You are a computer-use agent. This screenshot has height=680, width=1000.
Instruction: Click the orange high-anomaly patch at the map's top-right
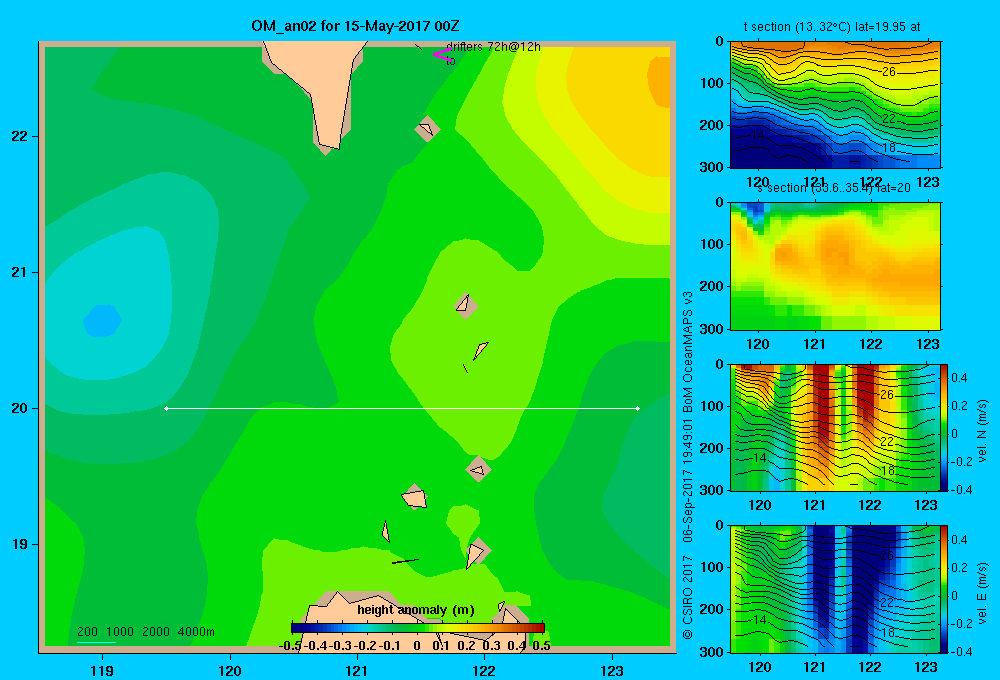tap(659, 80)
